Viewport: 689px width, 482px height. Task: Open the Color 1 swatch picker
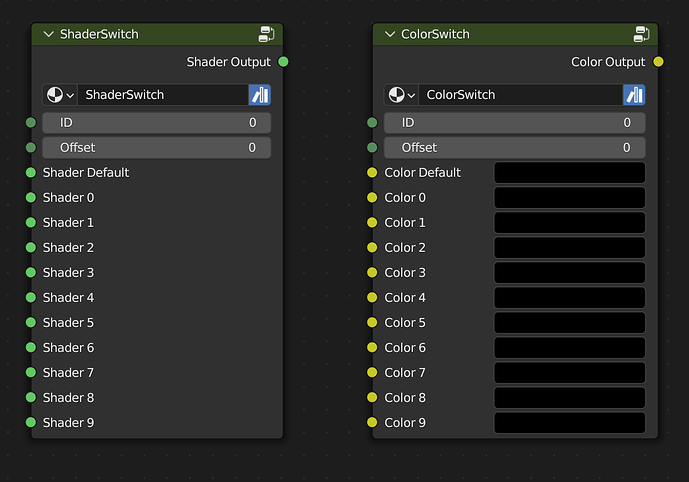point(569,223)
